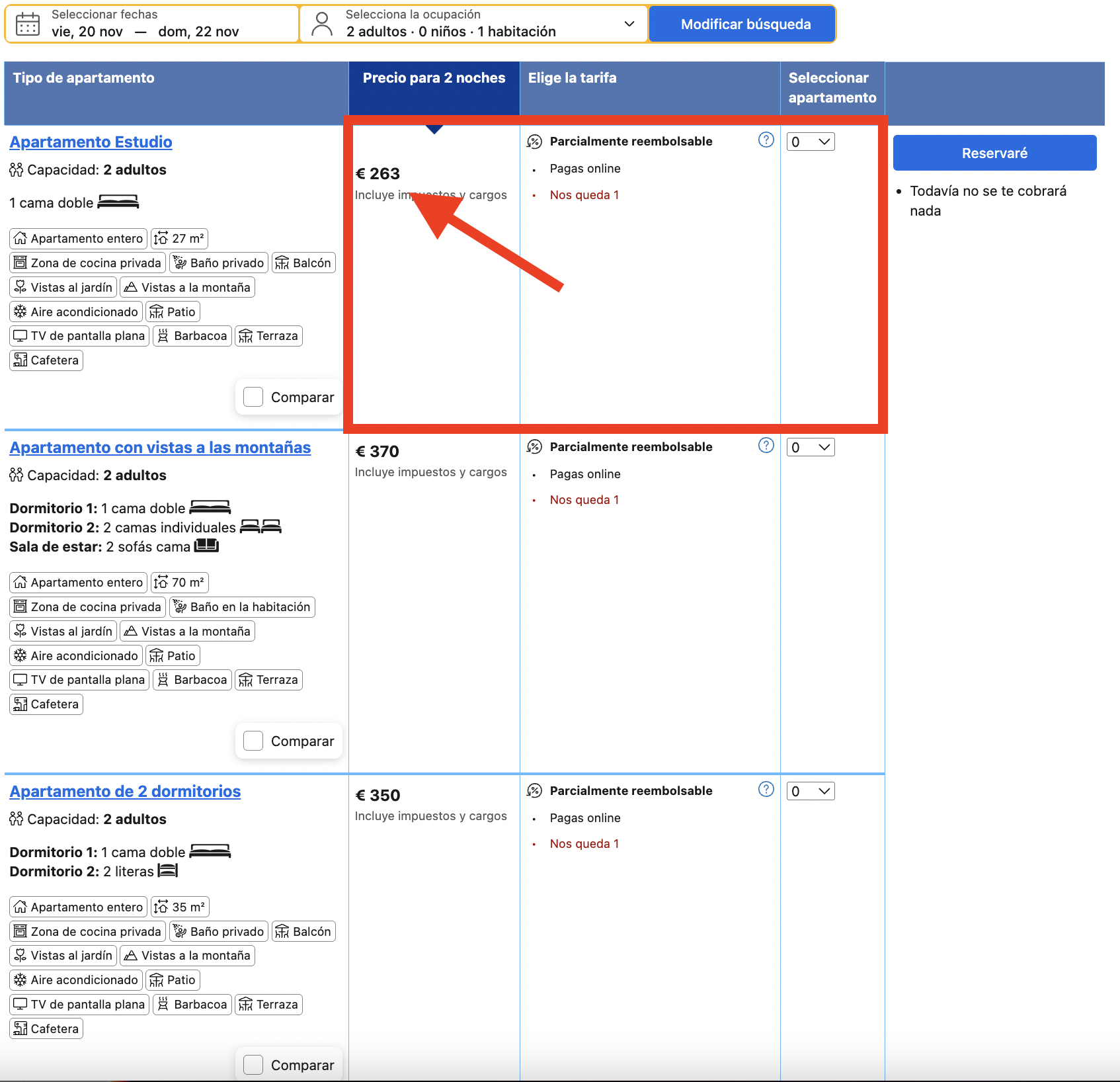The image size is (1120, 1082).
Task: Click Aire acondicionado tag in Apartamento Estudio
Action: click(76, 312)
